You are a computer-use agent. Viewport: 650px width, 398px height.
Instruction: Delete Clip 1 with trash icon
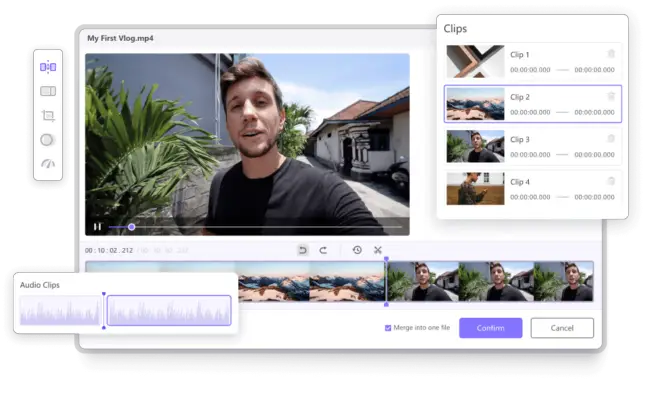pyautogui.click(x=611, y=54)
